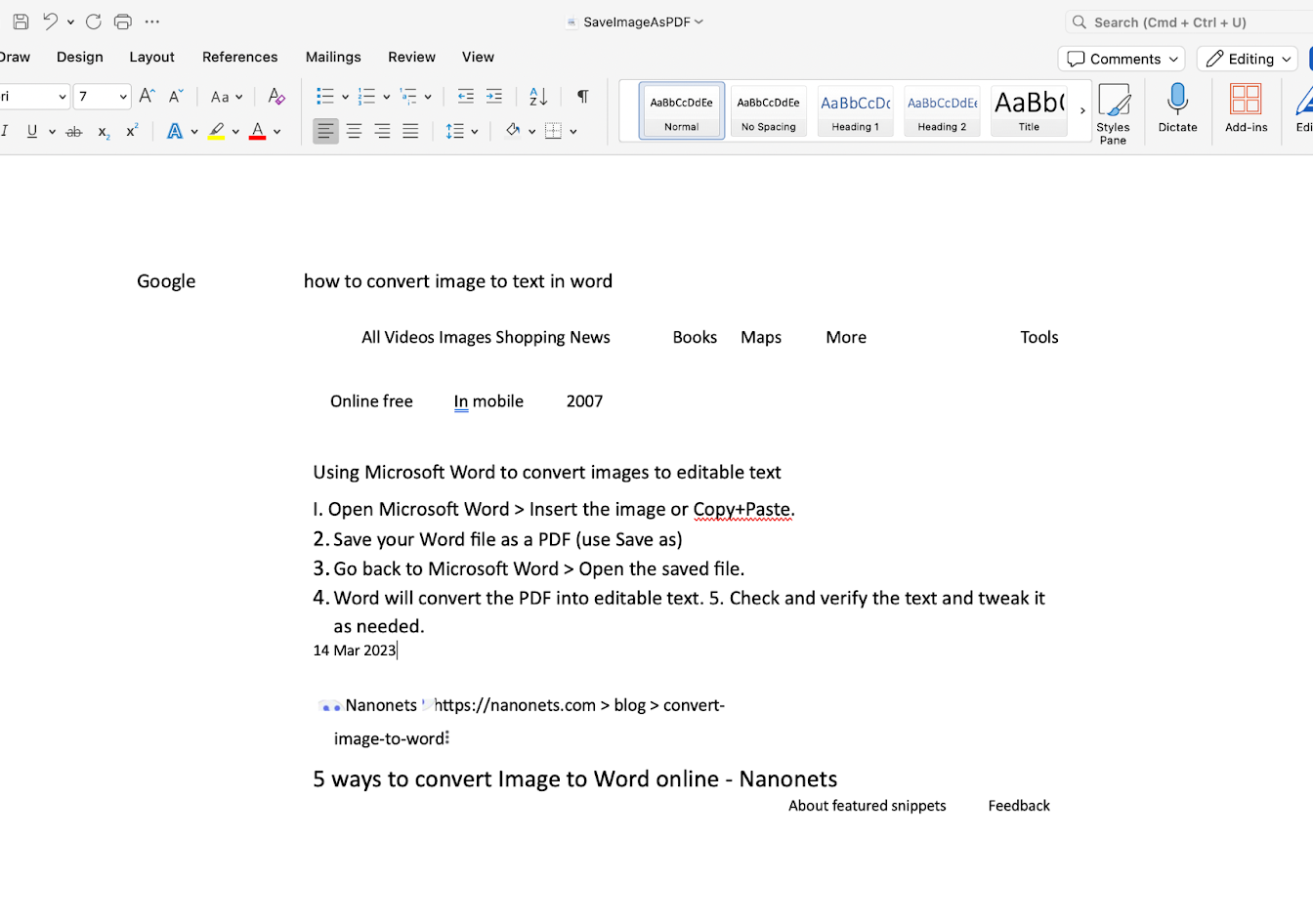Toggle bold formatting
1313x924 pixels.
point(2,131)
